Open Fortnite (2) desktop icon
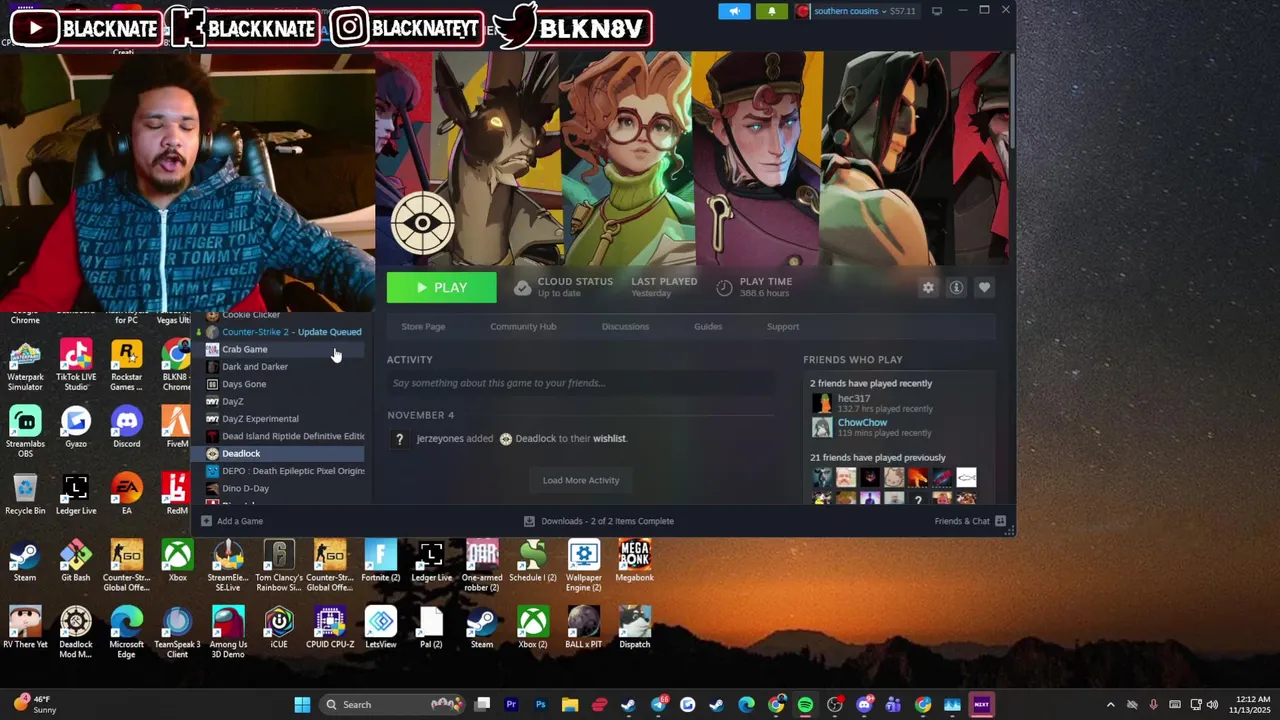1280x720 pixels. click(381, 561)
